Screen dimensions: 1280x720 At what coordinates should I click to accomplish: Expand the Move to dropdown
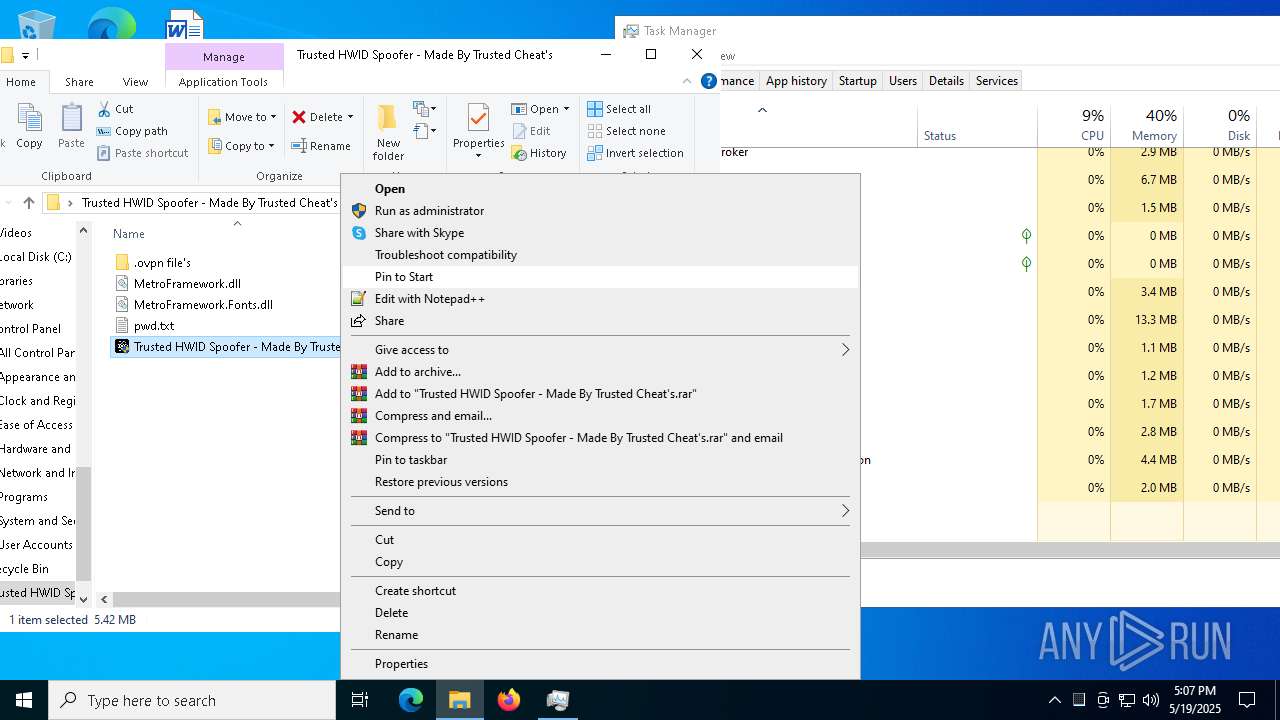coord(274,117)
